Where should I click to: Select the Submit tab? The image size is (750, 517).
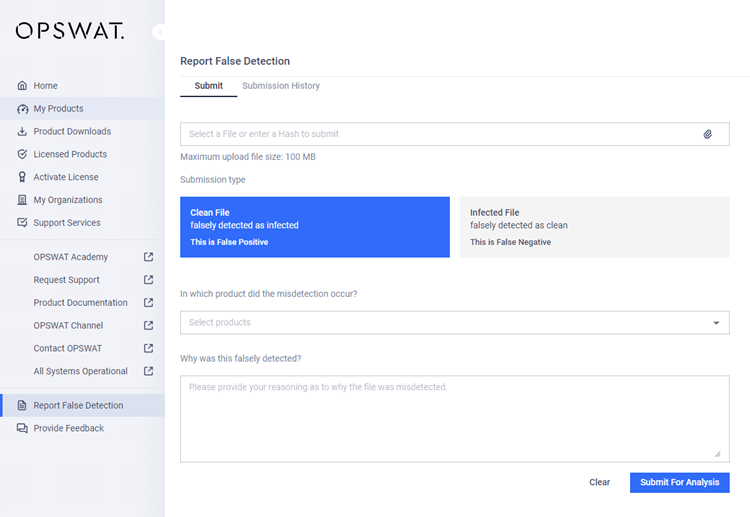click(x=208, y=86)
